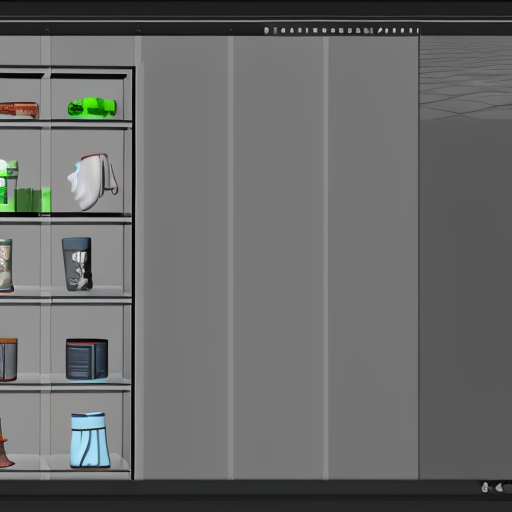Pick the red-brown box on the top shelf
This screenshot has width=512, height=512.
[19, 110]
